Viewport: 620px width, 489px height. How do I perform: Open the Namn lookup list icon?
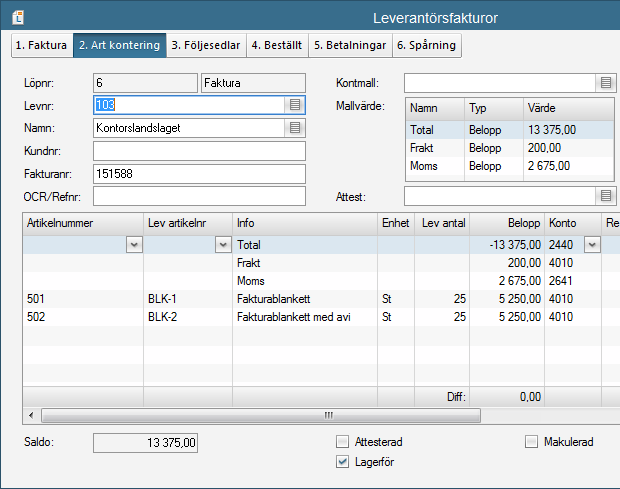click(x=295, y=128)
